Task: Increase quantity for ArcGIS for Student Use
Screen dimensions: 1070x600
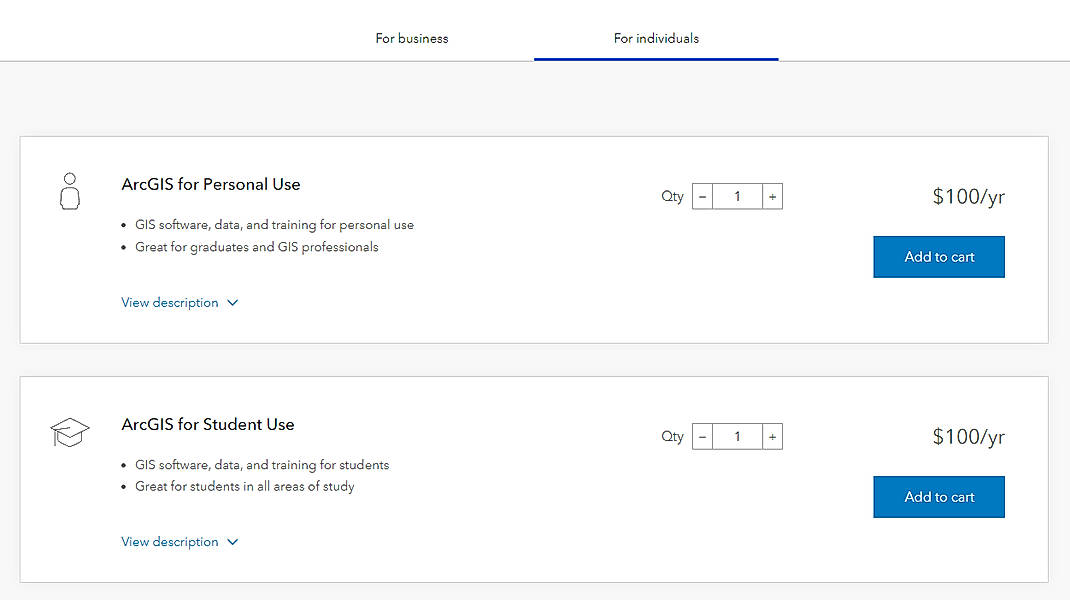Action: pos(772,437)
